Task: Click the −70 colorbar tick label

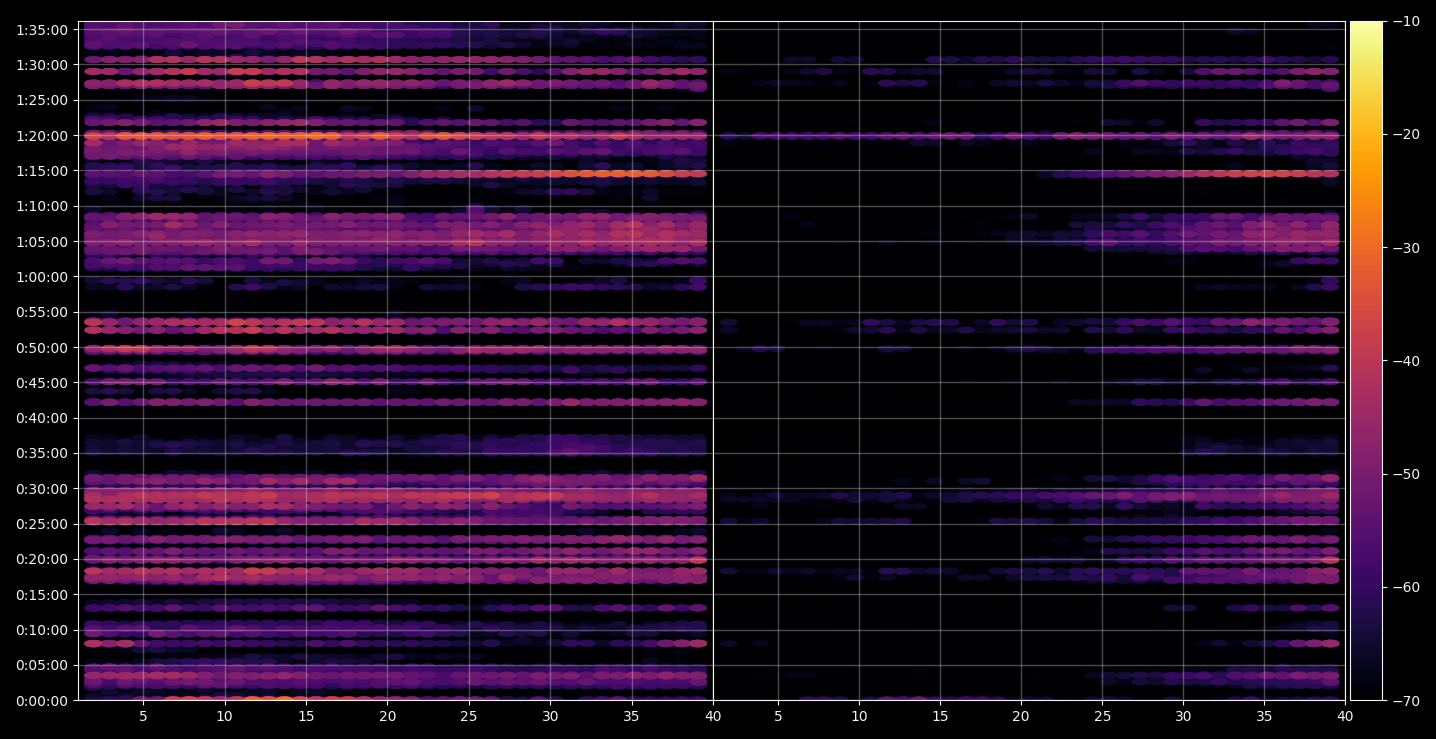Action: tap(1404, 700)
